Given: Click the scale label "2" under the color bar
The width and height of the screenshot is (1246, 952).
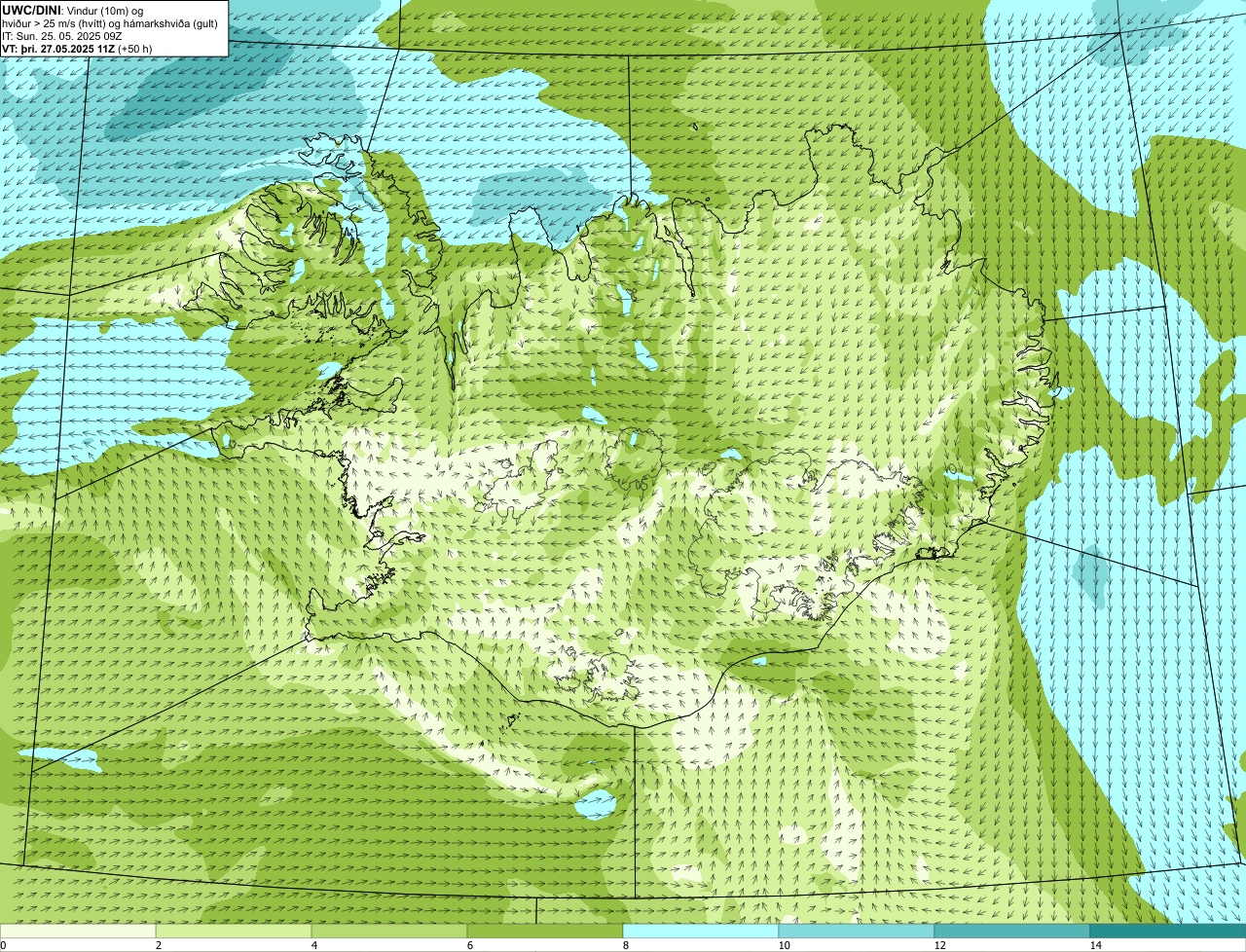Looking at the screenshot, I should tap(158, 945).
